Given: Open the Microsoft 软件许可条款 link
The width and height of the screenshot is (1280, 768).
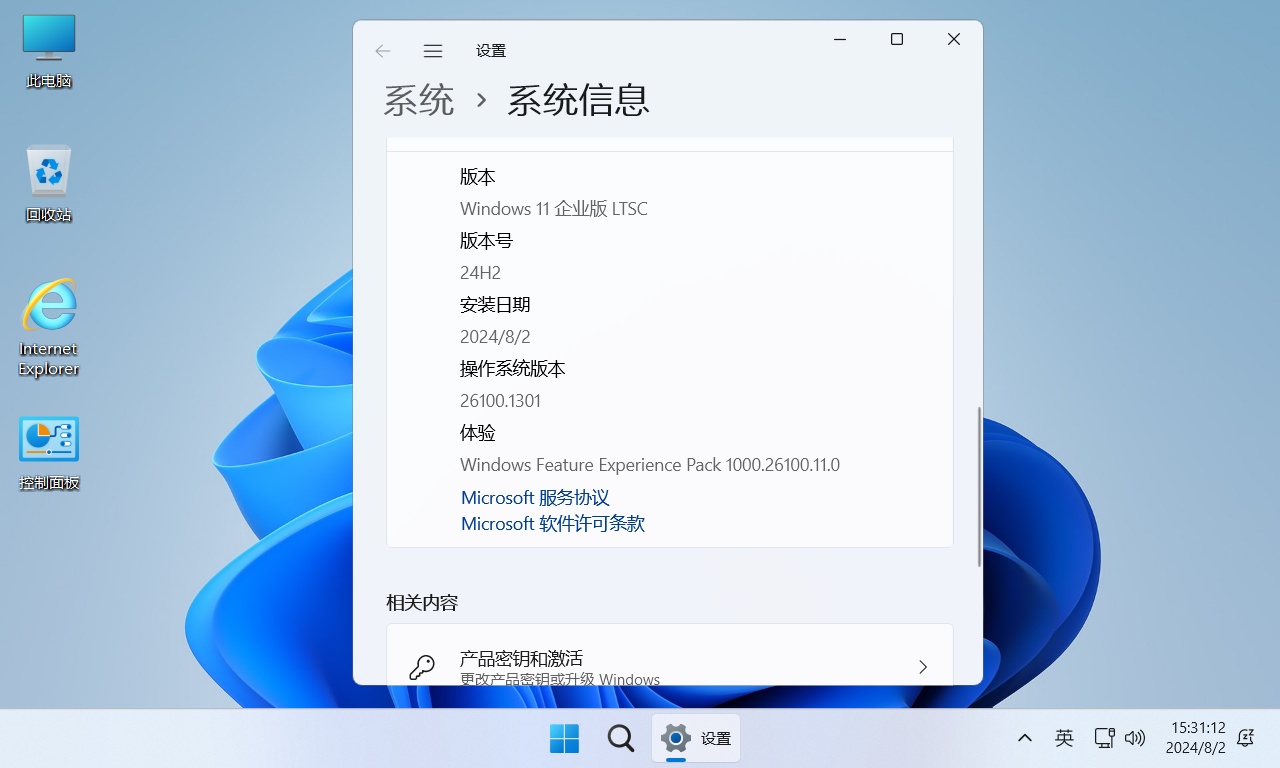Looking at the screenshot, I should pos(552,523).
